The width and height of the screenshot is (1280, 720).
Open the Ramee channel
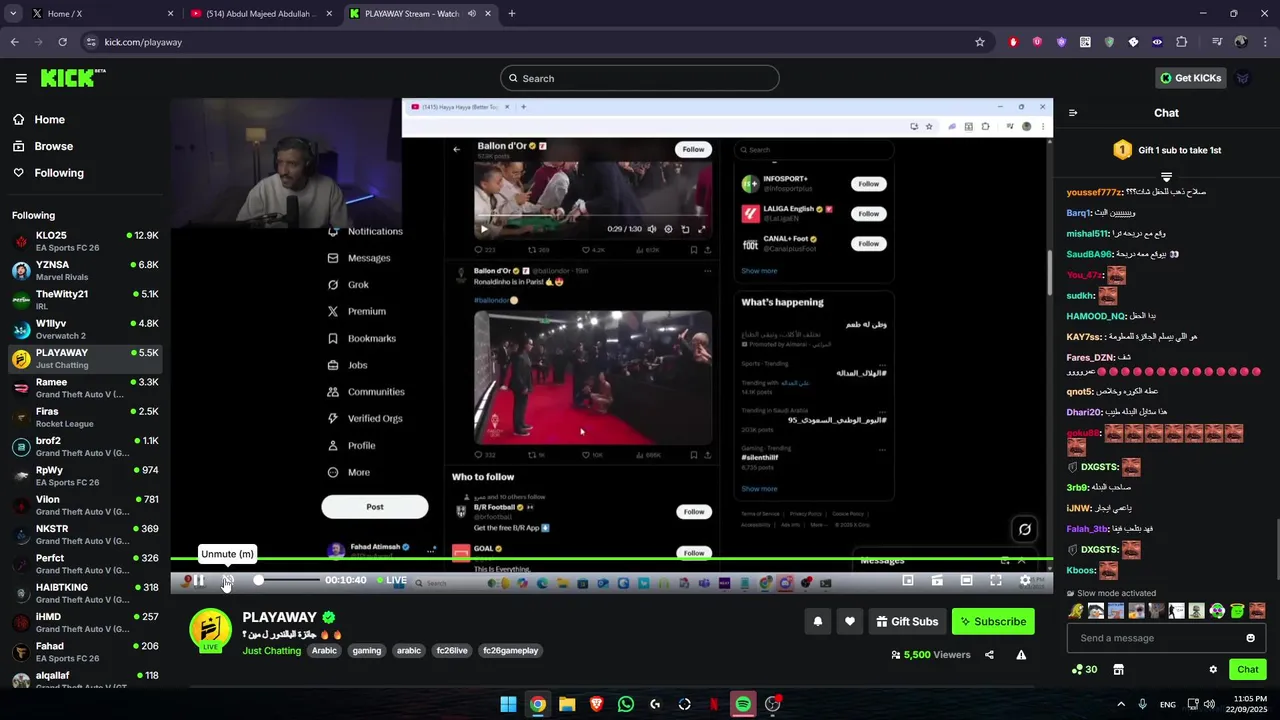coord(85,388)
